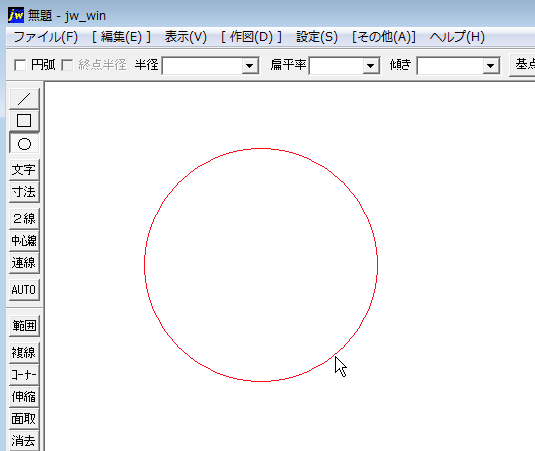This screenshot has width=535, height=451.
Task: Choose the 中心線 center line tool
Action: tap(24, 241)
